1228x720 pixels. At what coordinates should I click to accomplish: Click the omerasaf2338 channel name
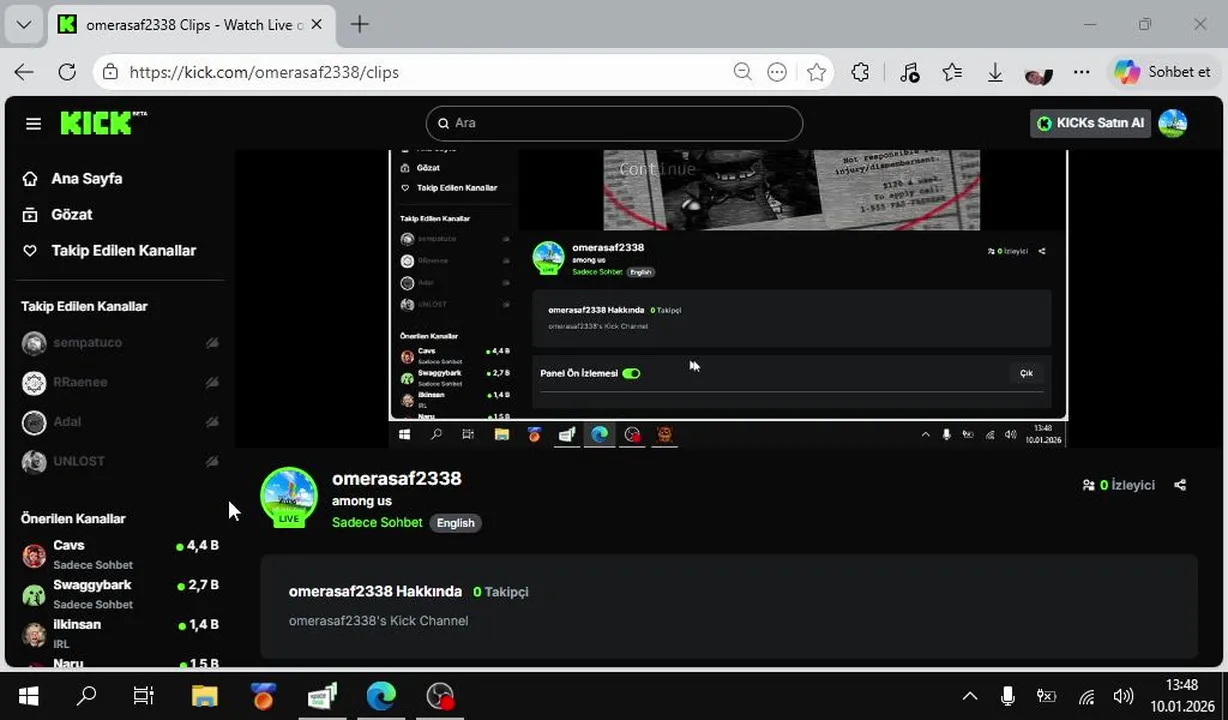click(397, 479)
